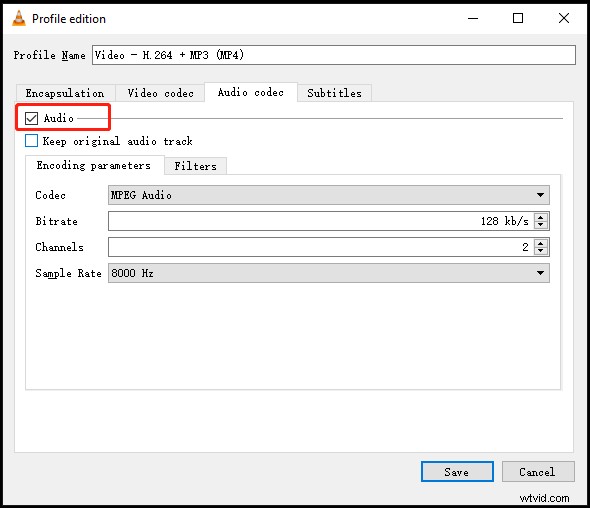Open the Subtitles tab

[x=335, y=93]
